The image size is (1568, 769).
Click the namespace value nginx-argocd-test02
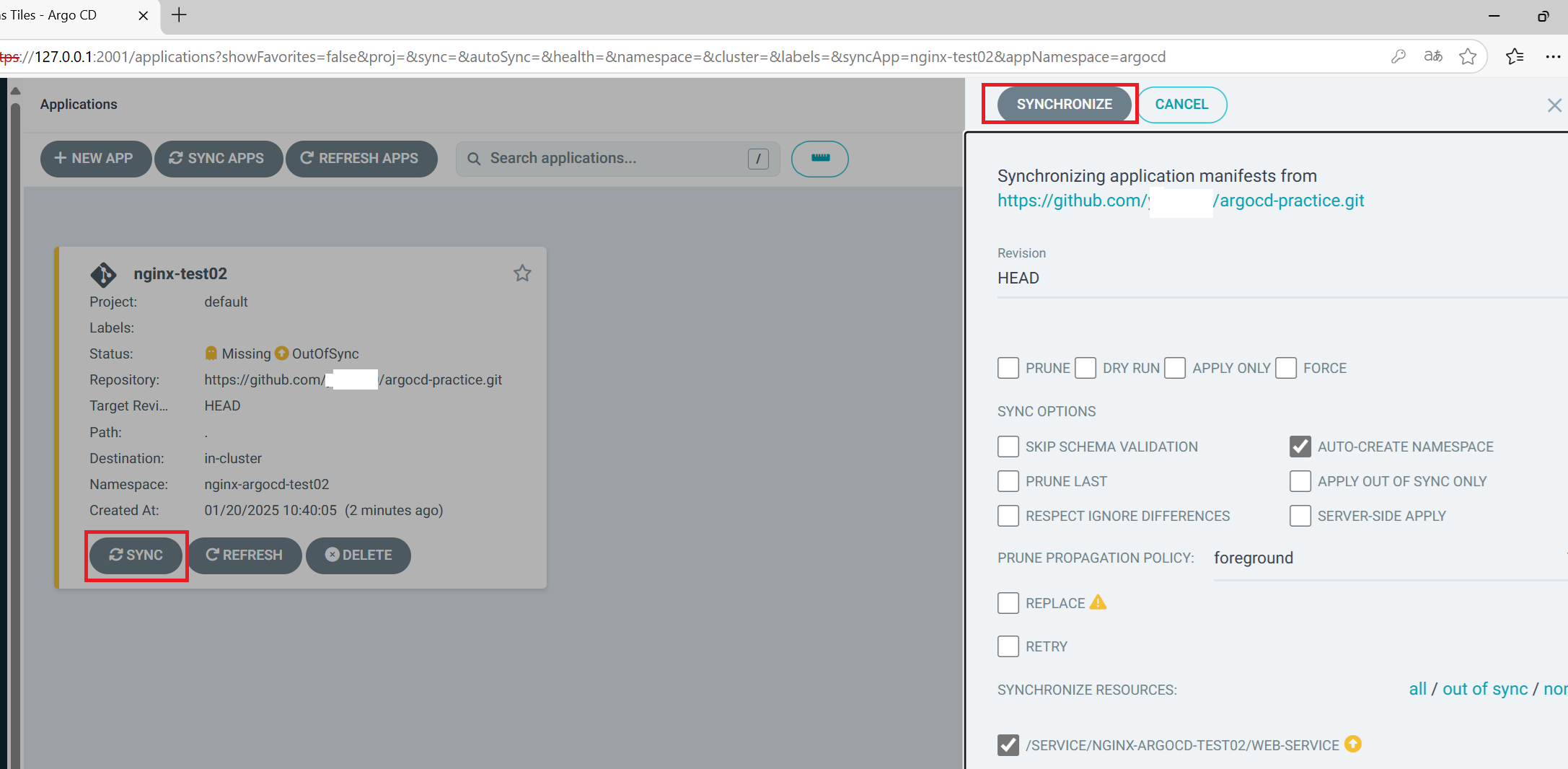(x=266, y=485)
